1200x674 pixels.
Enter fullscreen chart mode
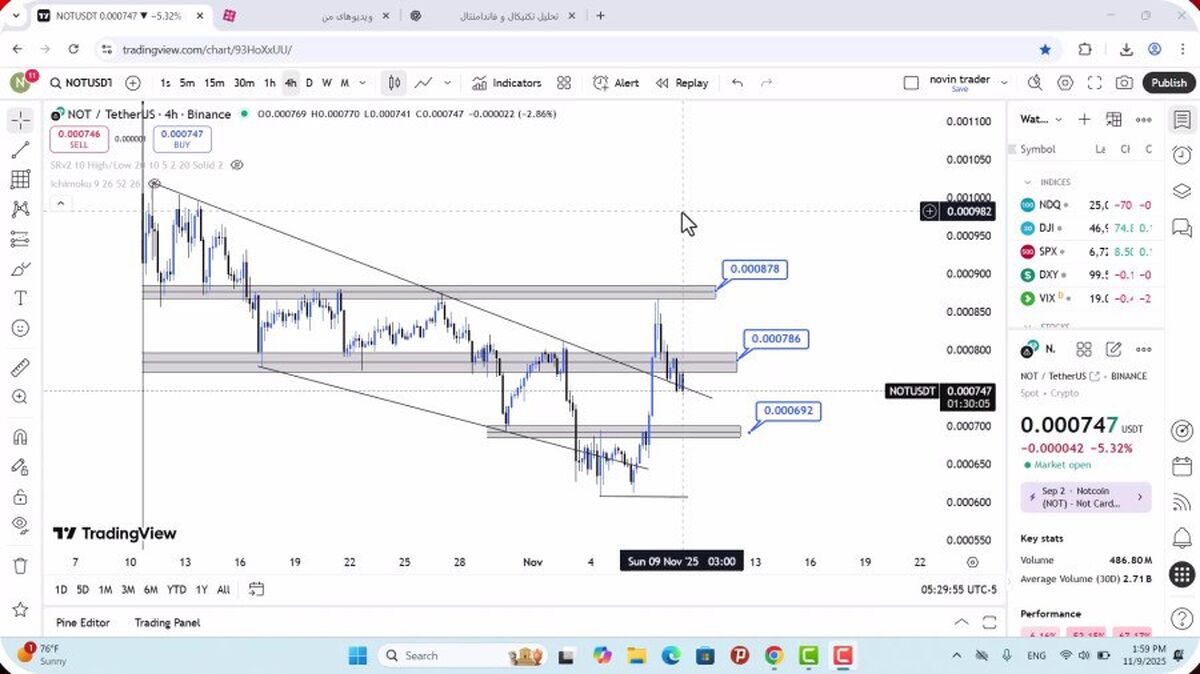[1095, 83]
